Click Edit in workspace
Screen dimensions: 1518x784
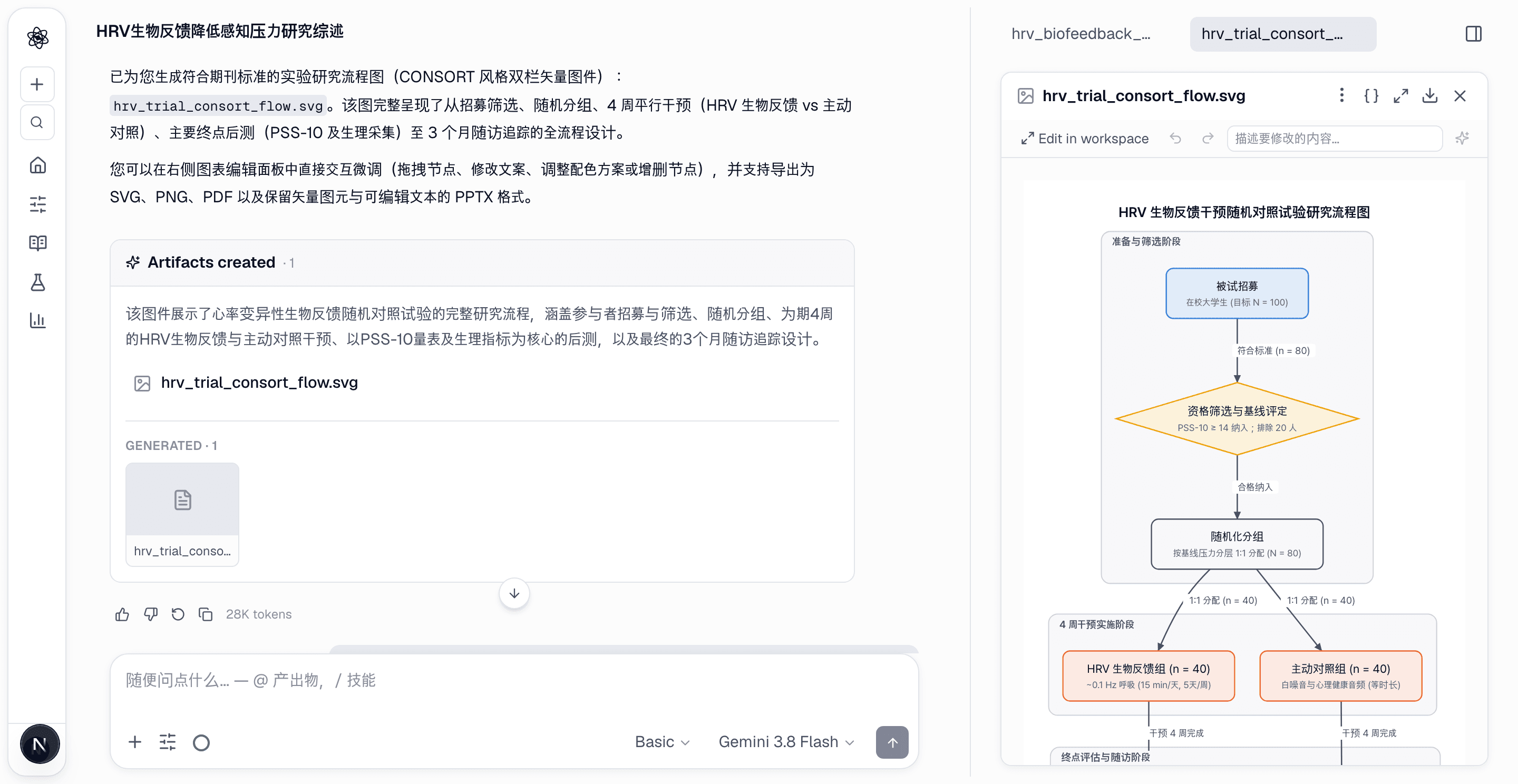coord(1084,139)
